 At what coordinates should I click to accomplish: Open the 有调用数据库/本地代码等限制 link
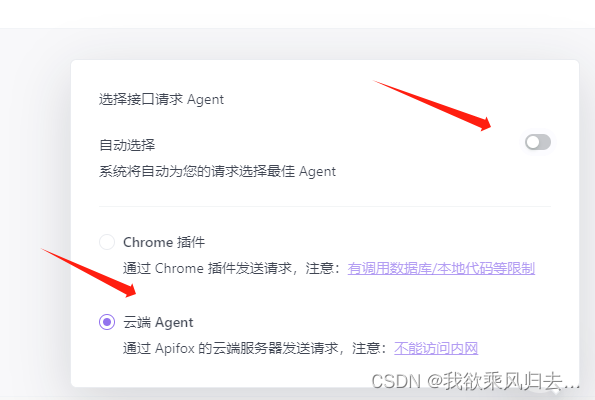(441, 268)
